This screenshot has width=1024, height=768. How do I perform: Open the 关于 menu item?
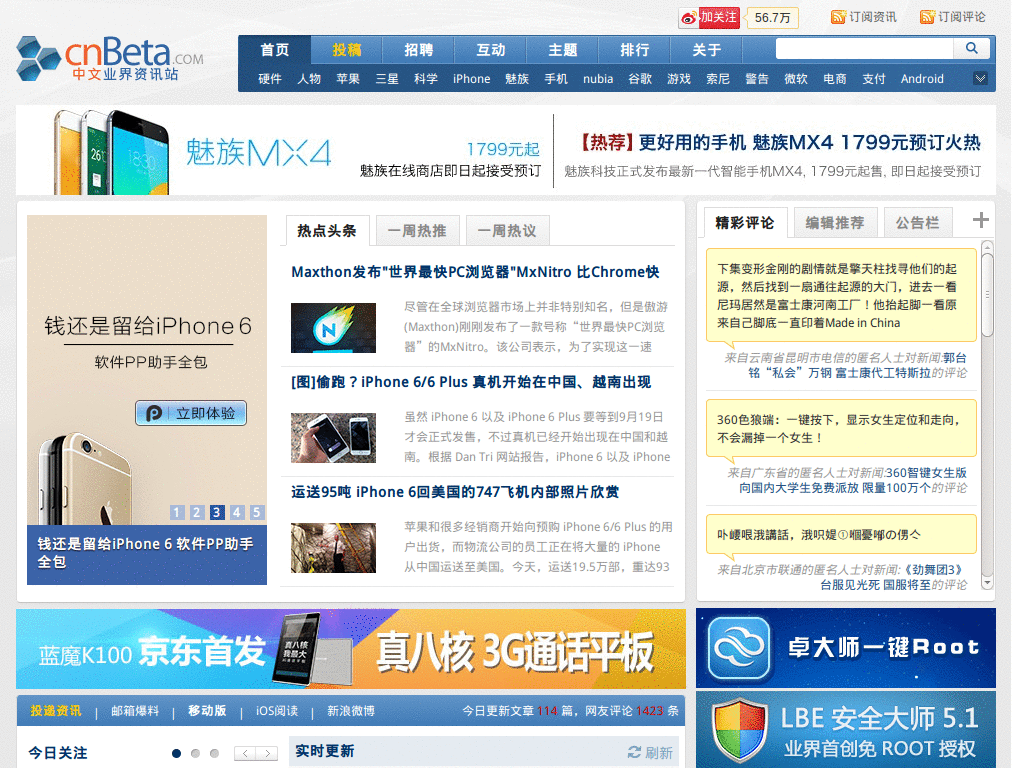coord(707,50)
